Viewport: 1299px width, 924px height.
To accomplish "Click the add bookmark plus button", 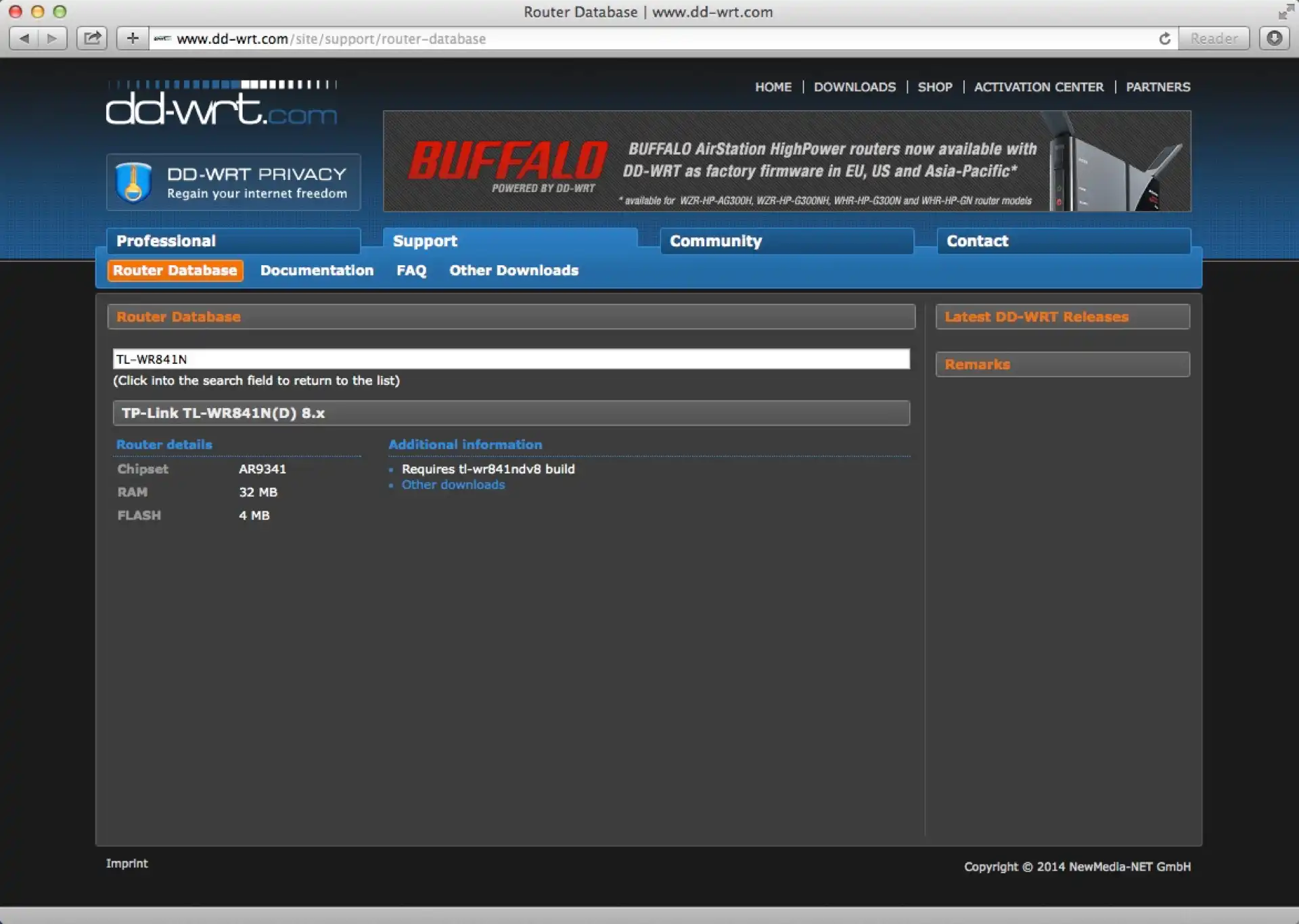I will tap(133, 39).
